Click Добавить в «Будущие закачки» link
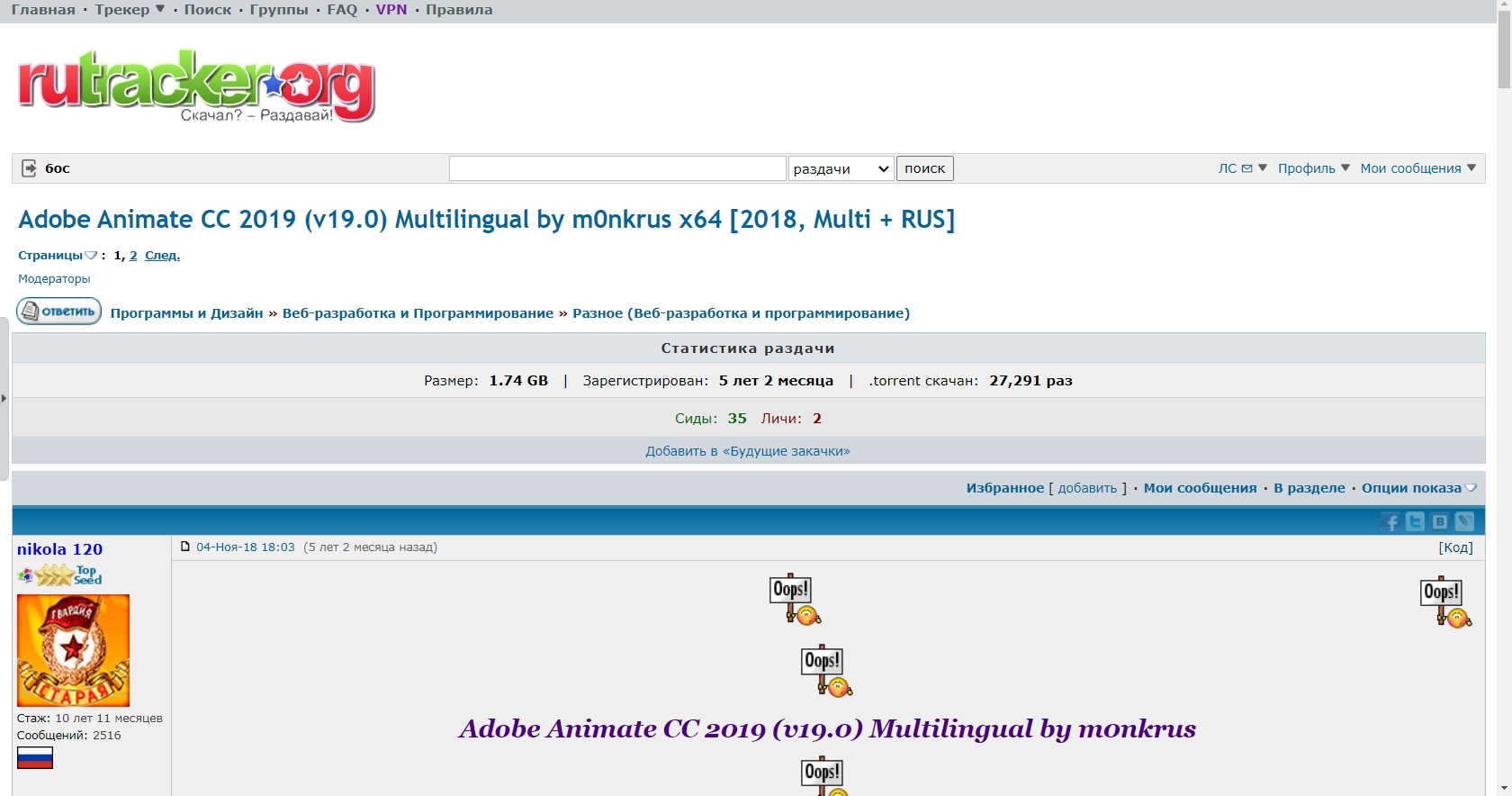Image resolution: width=1512 pixels, height=796 pixels. [x=748, y=451]
